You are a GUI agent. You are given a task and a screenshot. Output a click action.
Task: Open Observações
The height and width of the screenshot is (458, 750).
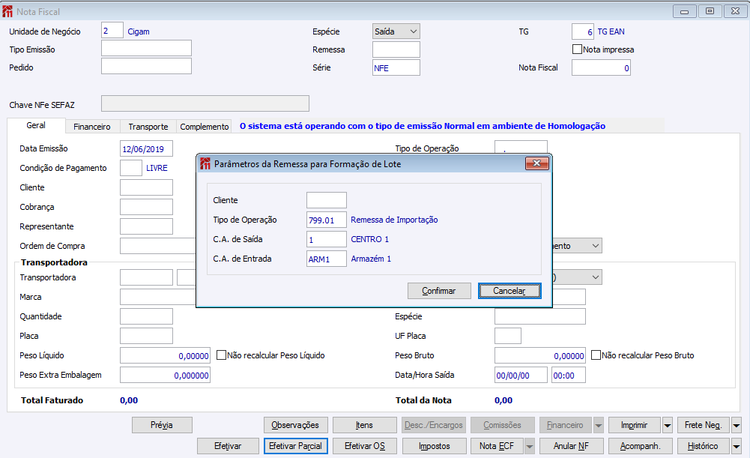click(x=295, y=425)
